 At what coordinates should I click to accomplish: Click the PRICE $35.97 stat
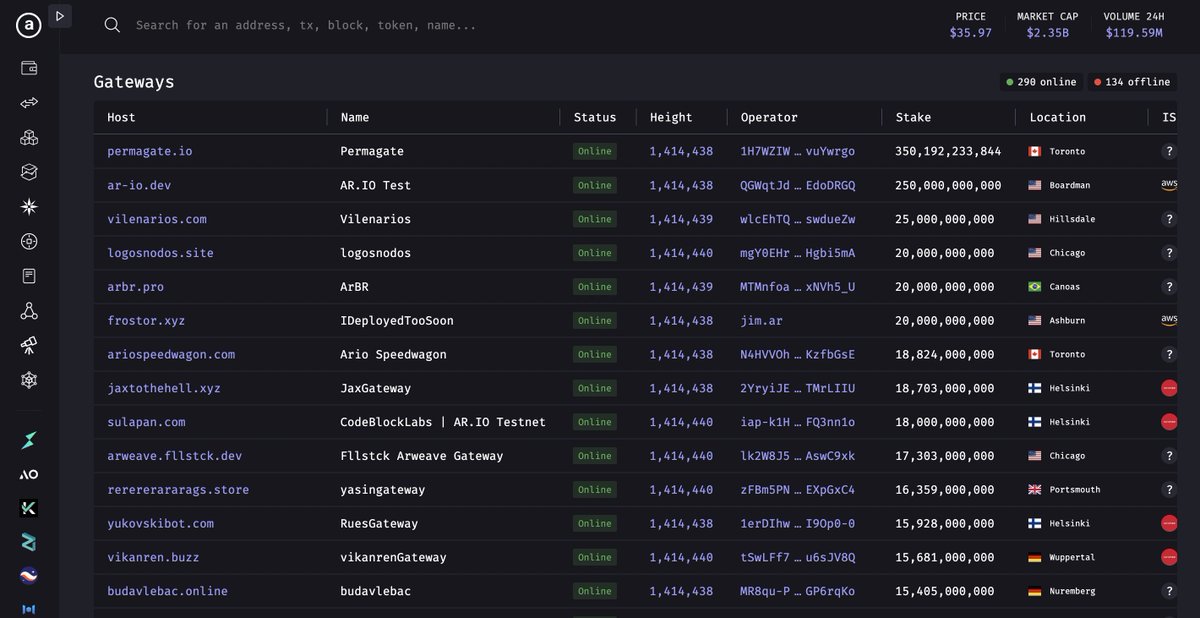pos(970,25)
